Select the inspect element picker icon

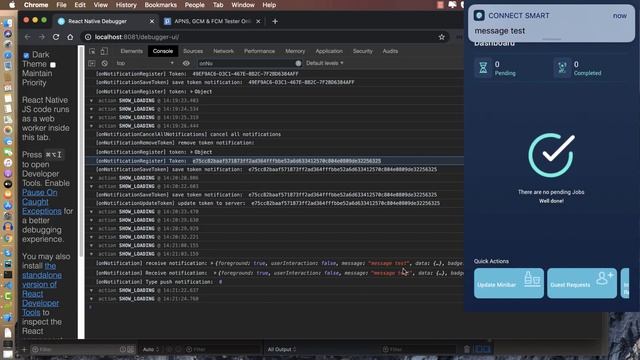tap(92, 51)
